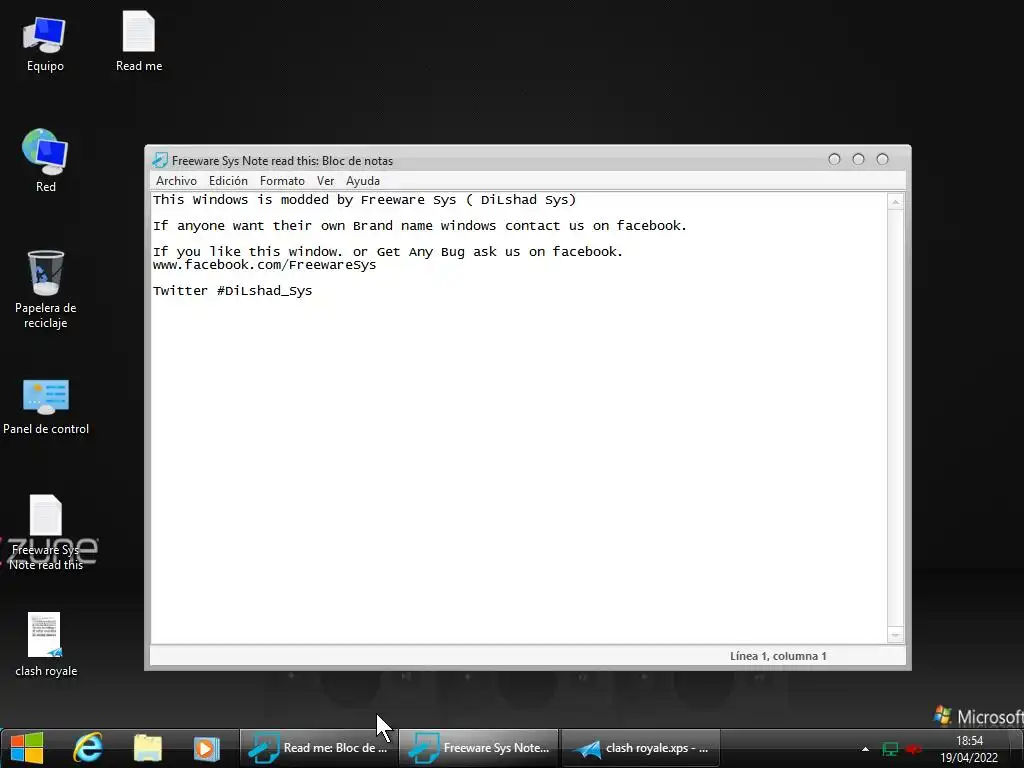Maximize the Notepad window
This screenshot has width=1024, height=768.
[x=858, y=159]
